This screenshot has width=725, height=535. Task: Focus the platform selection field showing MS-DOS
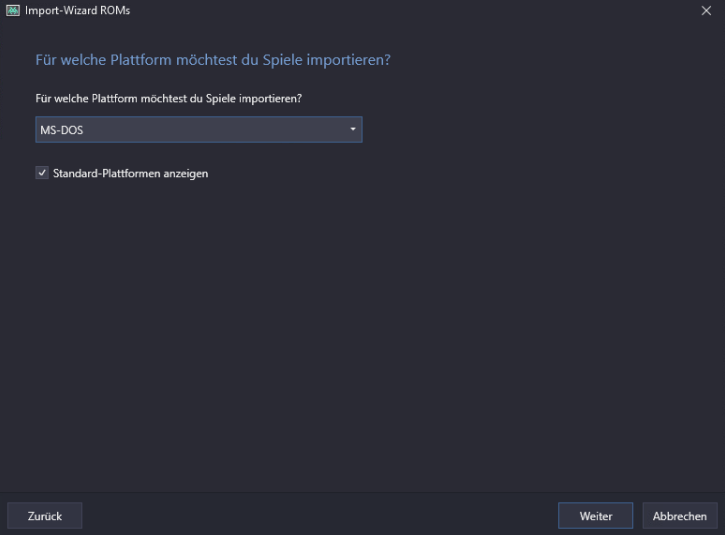(198, 130)
